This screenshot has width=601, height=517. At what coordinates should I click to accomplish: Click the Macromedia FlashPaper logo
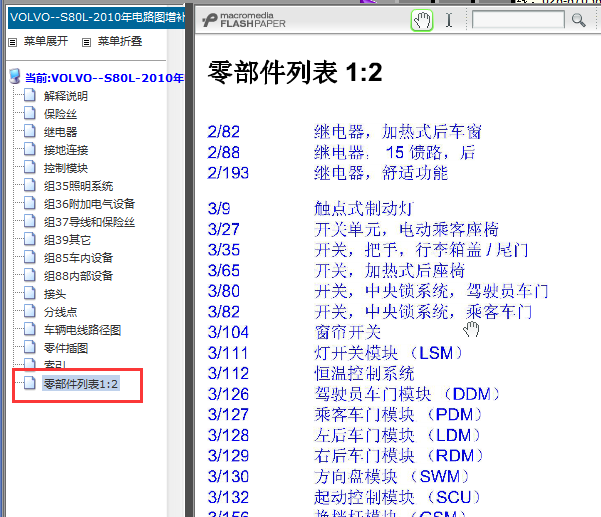tap(244, 20)
